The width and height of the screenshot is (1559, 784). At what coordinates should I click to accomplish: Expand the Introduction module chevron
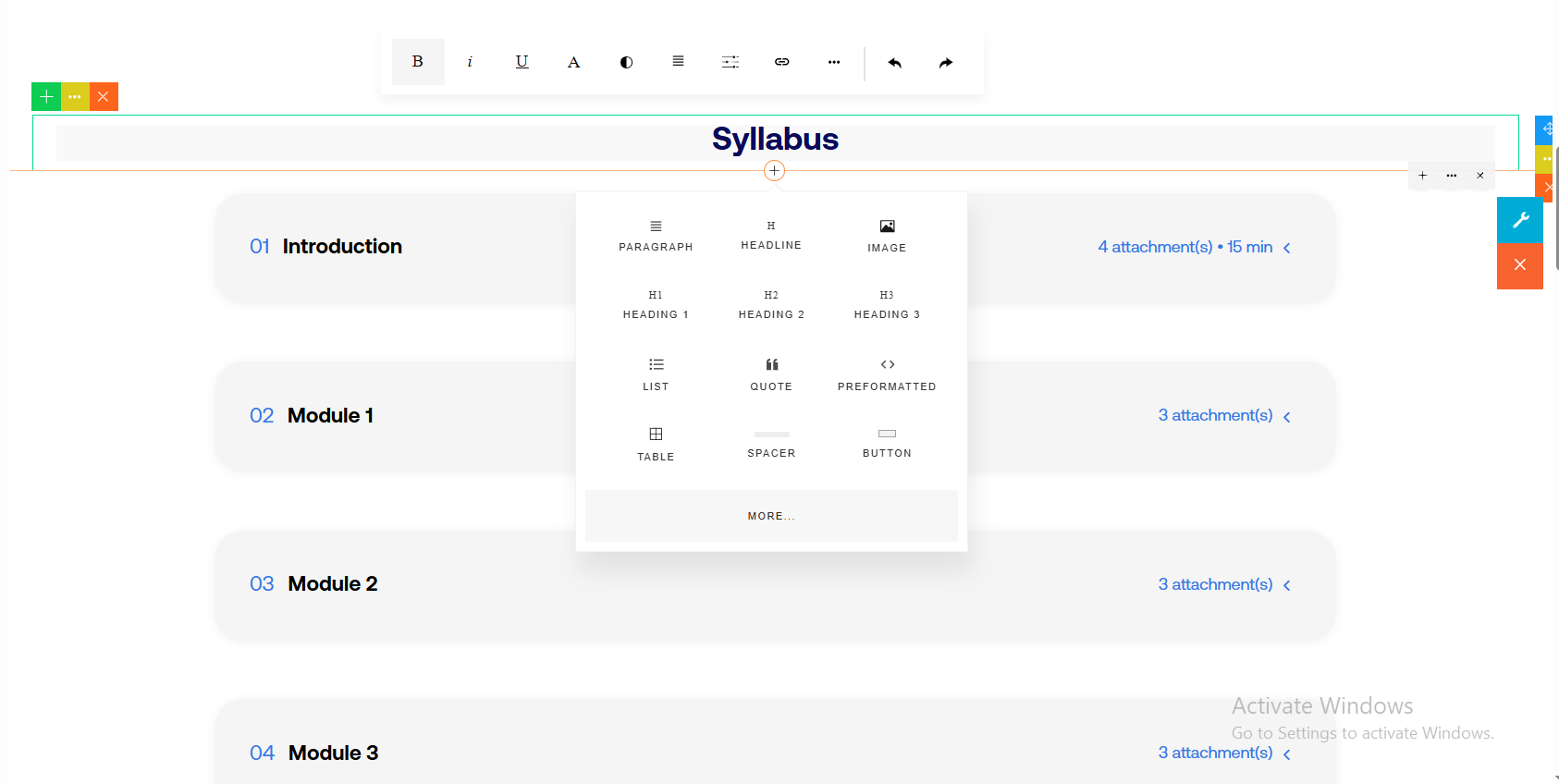point(1286,248)
